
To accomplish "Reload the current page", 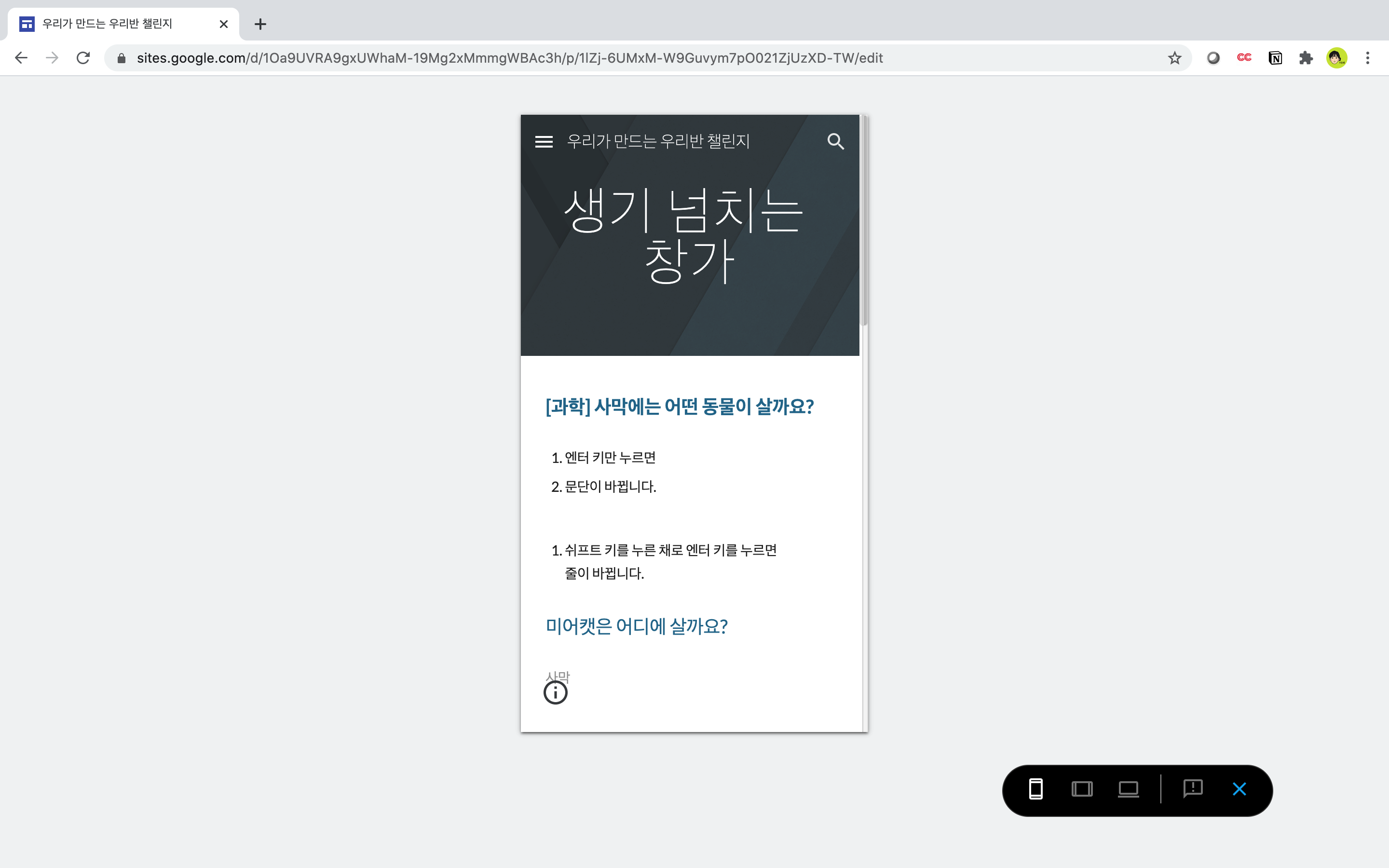I will (83, 58).
